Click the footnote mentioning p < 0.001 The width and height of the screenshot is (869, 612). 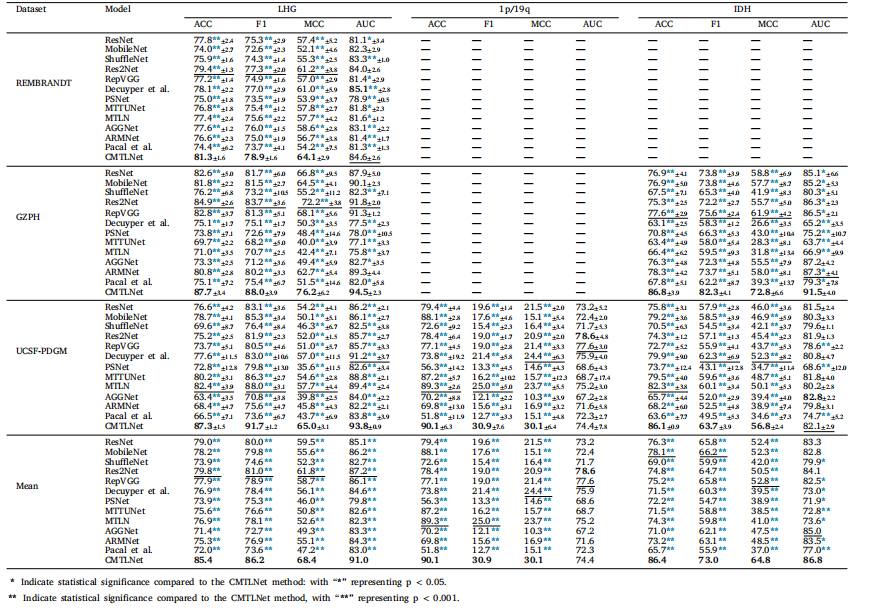[x=233, y=598]
